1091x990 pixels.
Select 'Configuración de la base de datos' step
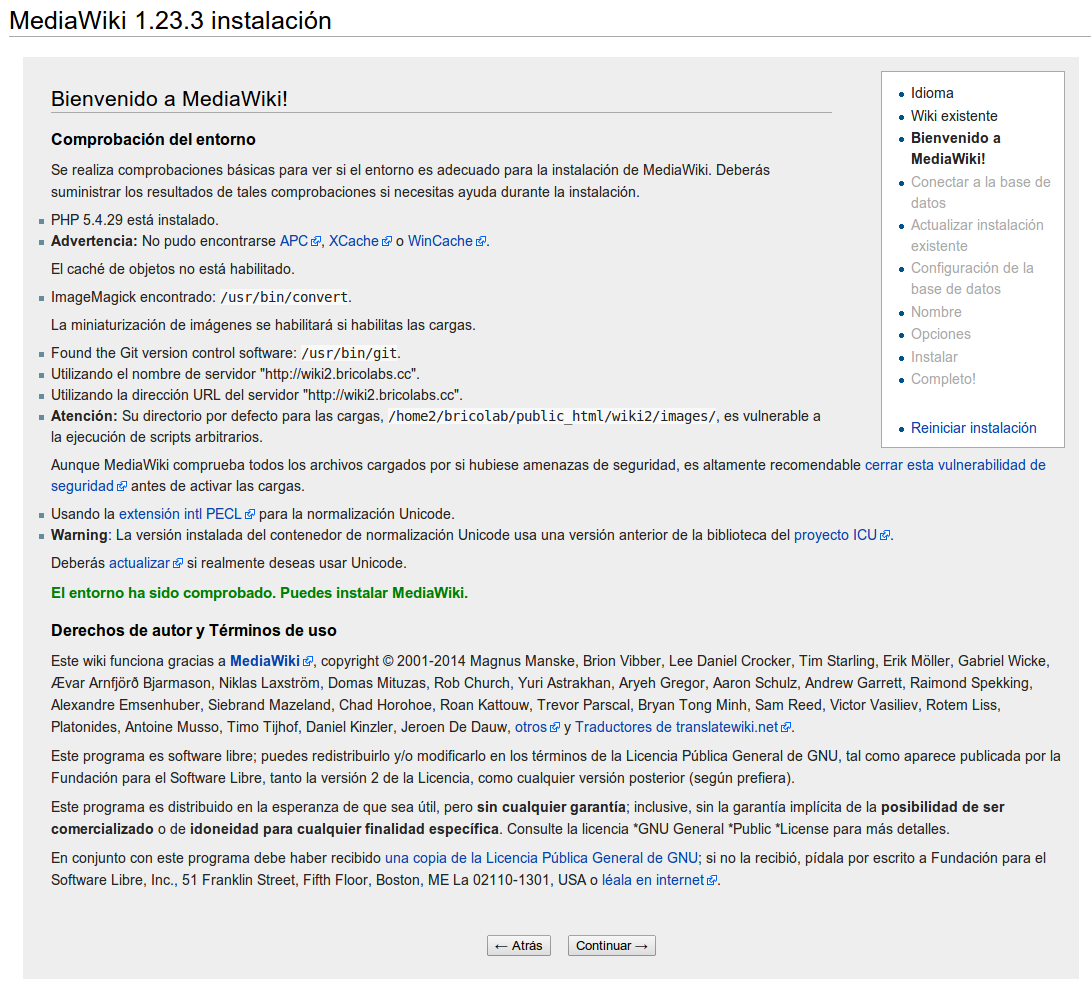(972, 278)
